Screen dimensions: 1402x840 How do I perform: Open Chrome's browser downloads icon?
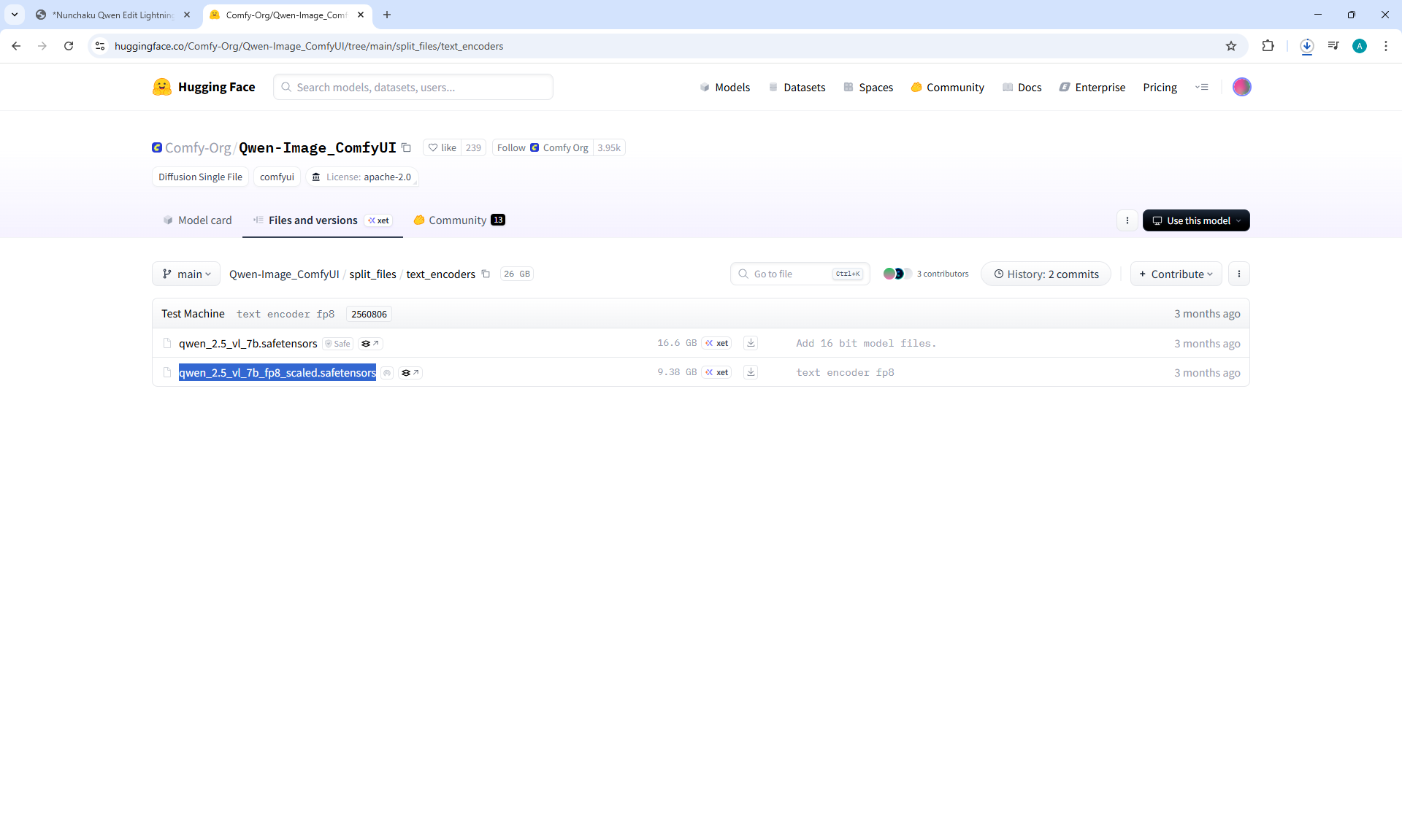(x=1306, y=46)
